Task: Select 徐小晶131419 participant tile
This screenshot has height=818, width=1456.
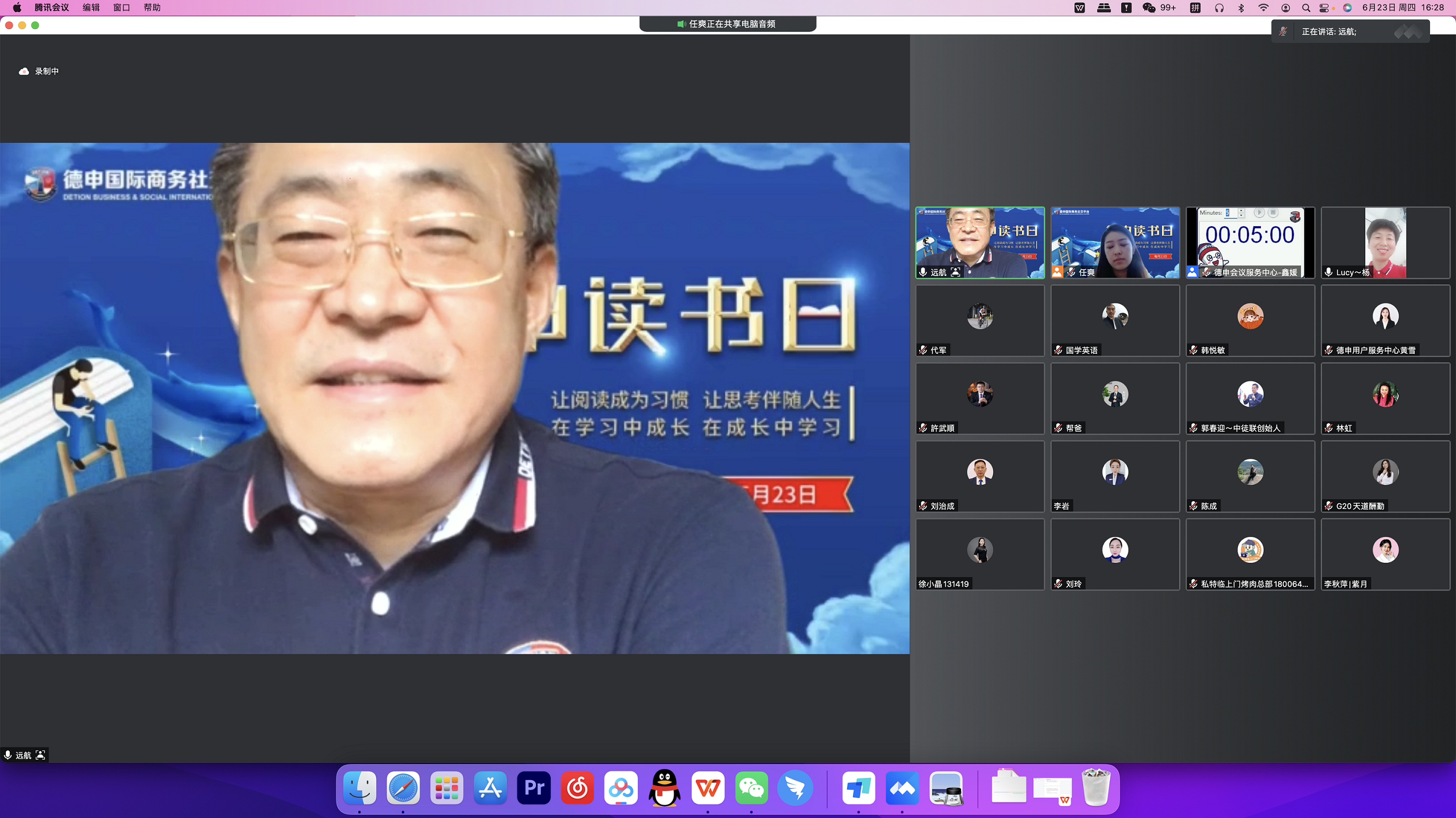Action: point(980,554)
